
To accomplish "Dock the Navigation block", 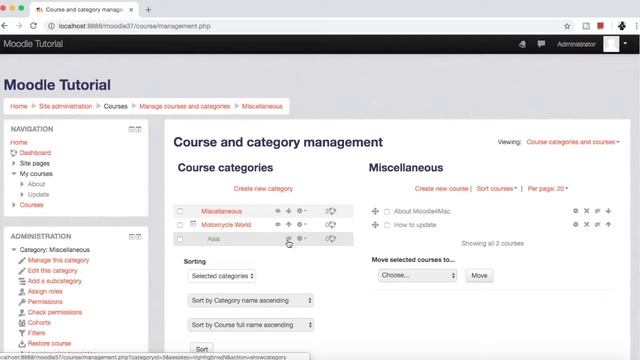I will (x=139, y=129).
